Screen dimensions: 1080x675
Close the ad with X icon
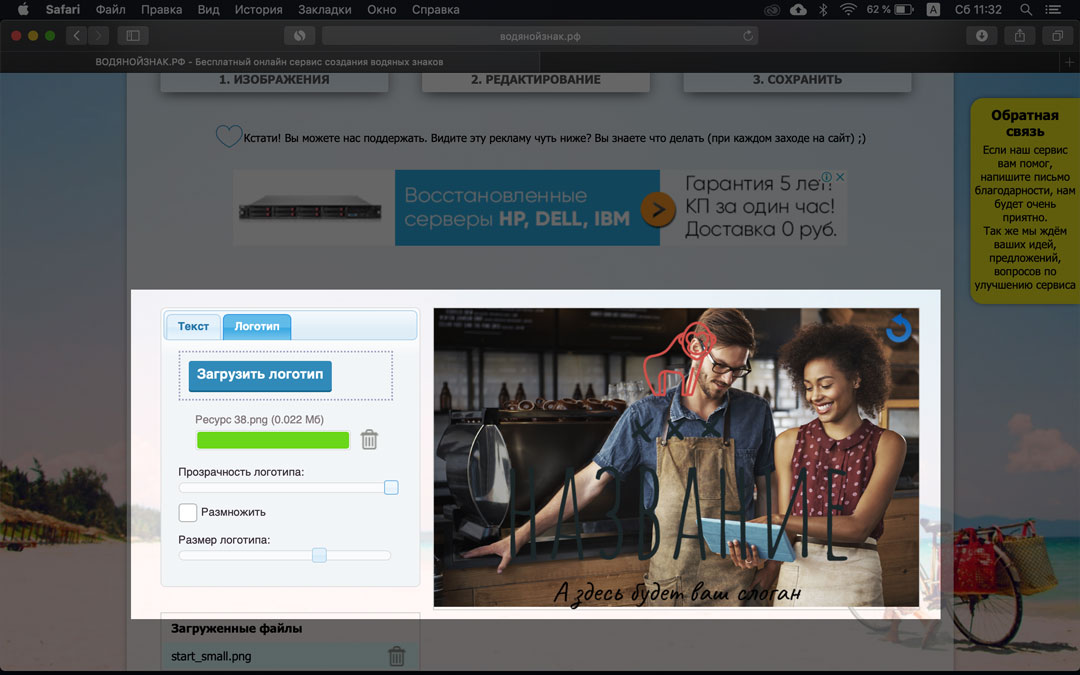(840, 177)
